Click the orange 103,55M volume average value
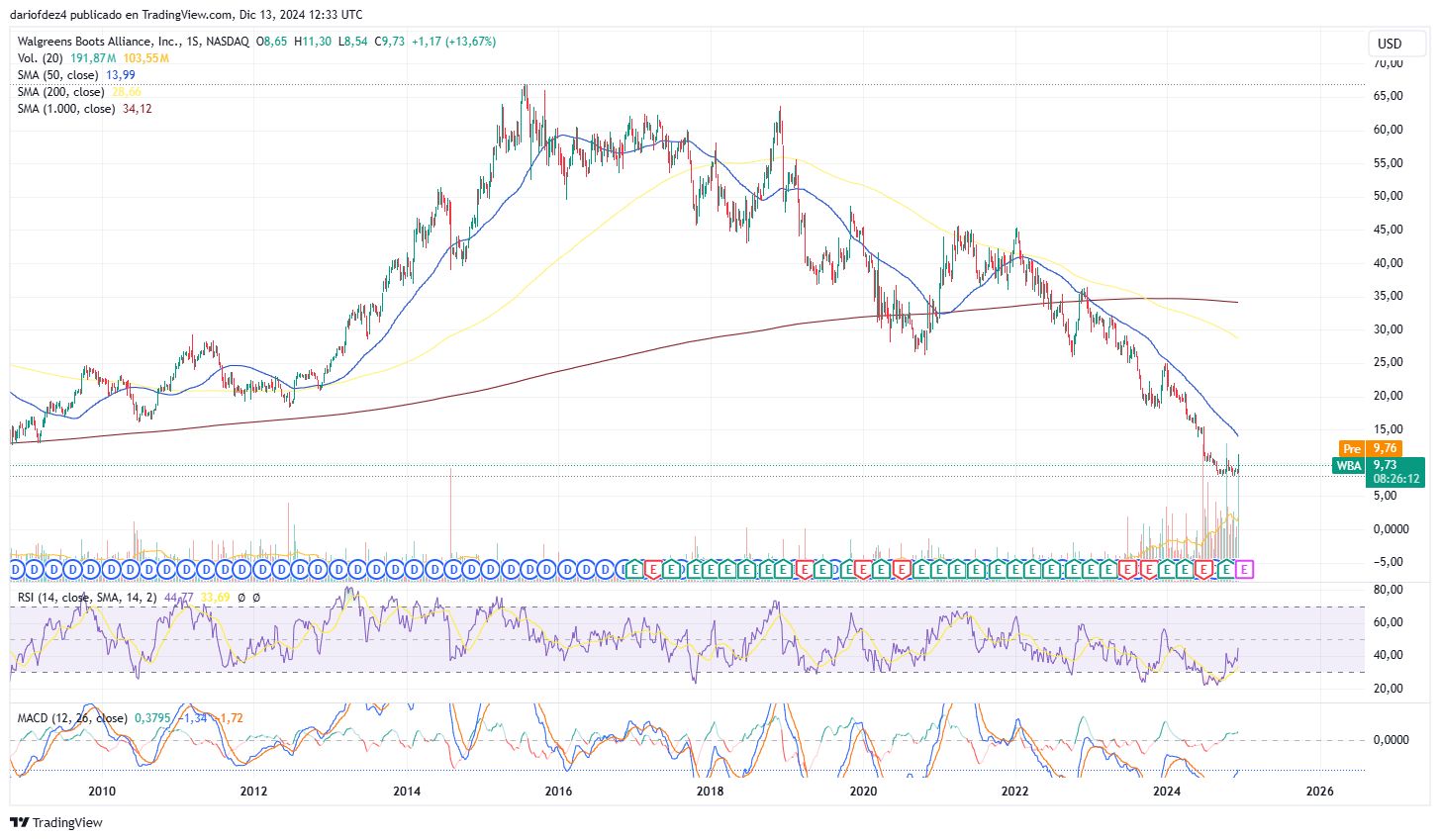 click(146, 58)
